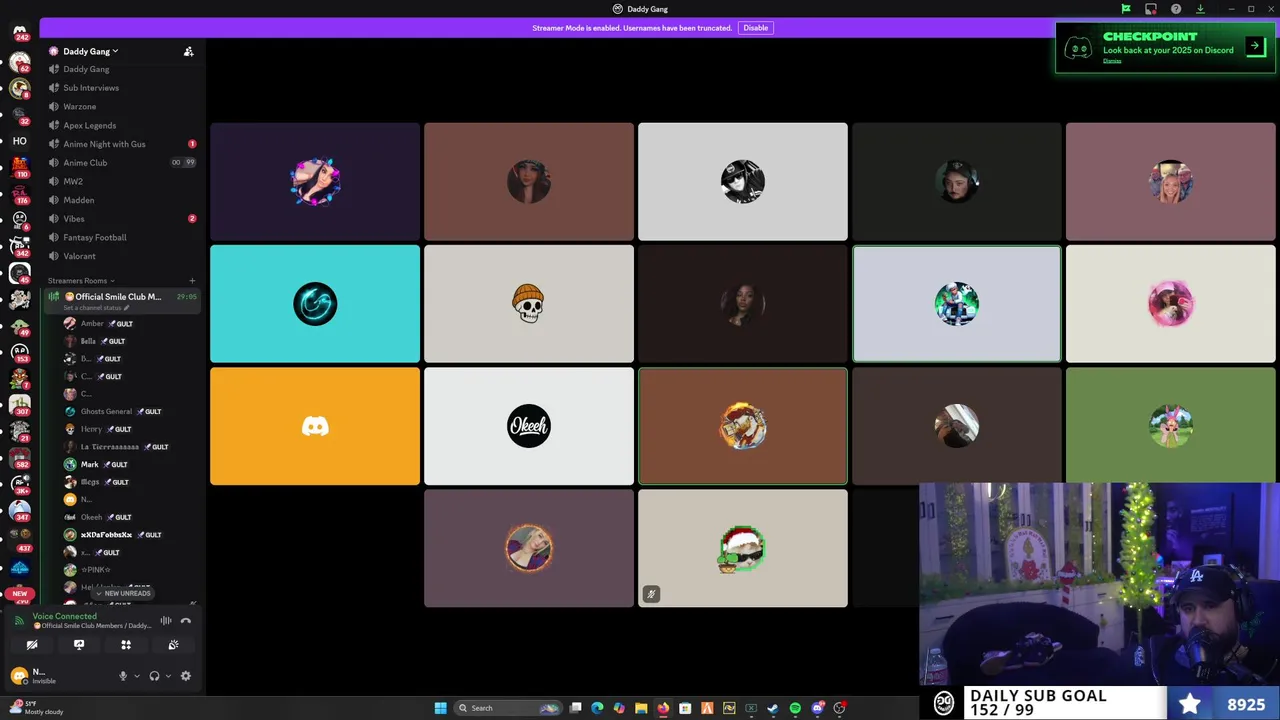The width and height of the screenshot is (1280, 720).
Task: Select the orange default Discord avatar tile
Action: coord(315,426)
